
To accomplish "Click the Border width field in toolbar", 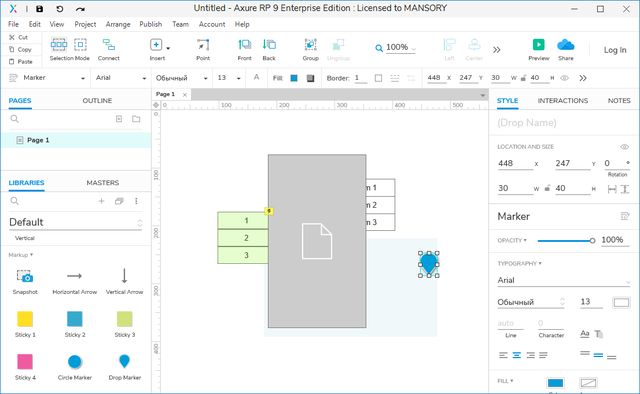I will click(361, 78).
